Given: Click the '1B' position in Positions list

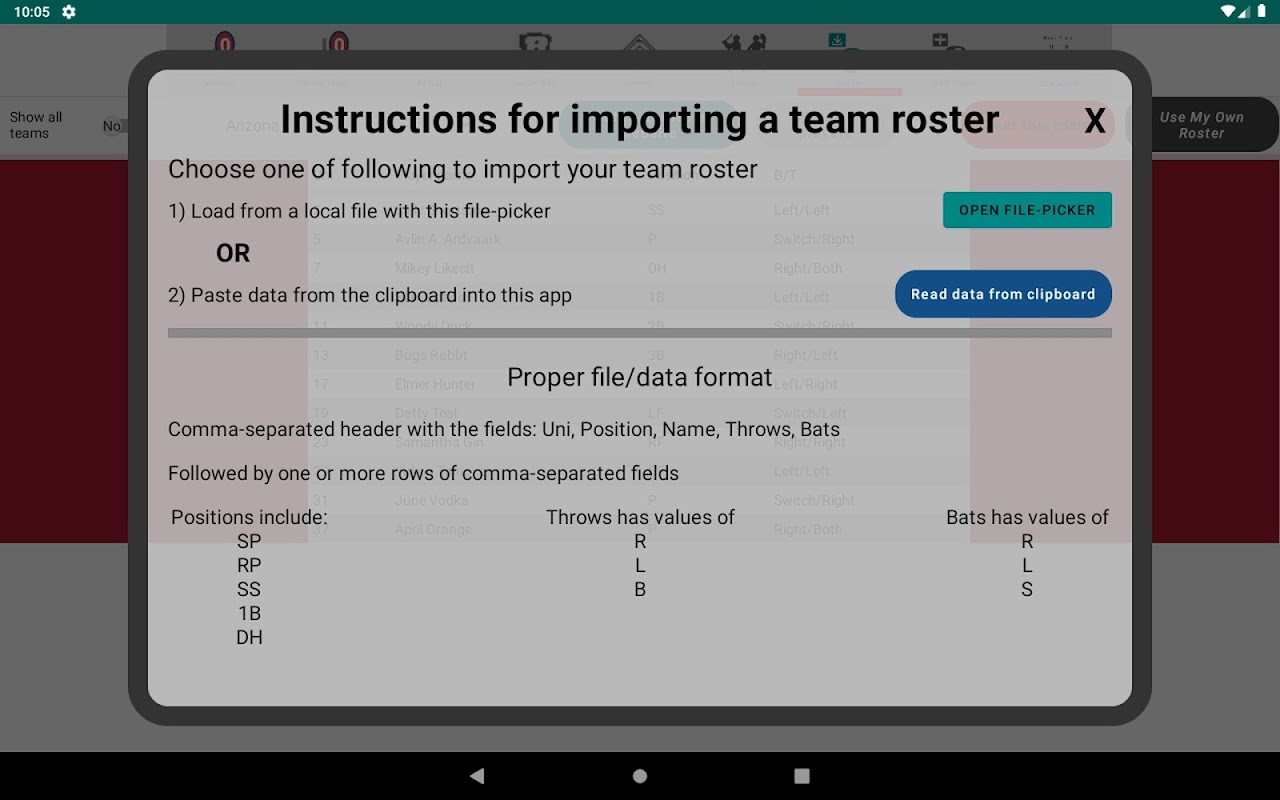Looking at the screenshot, I should pos(249,613).
